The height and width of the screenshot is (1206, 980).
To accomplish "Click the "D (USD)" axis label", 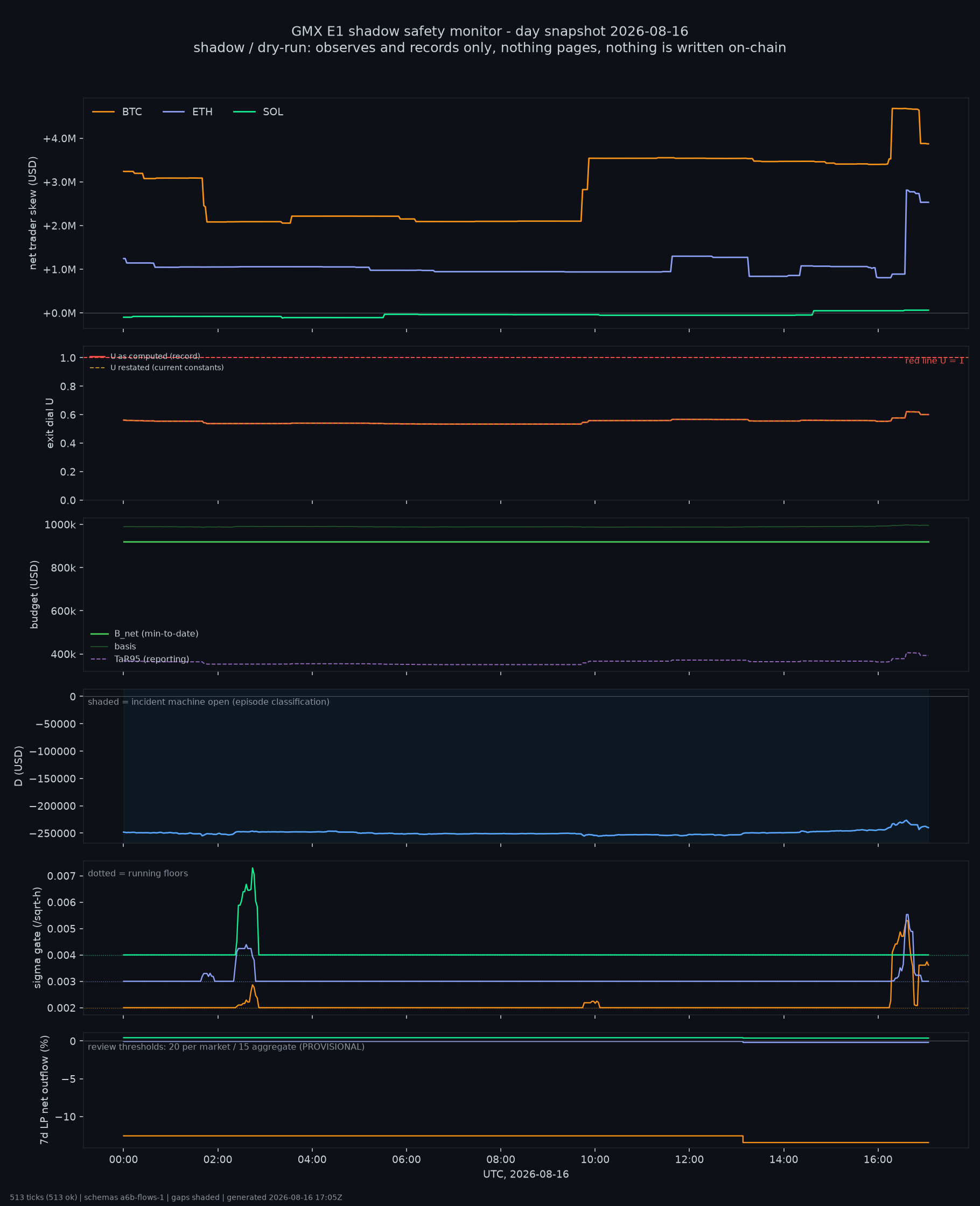I will point(19,766).
